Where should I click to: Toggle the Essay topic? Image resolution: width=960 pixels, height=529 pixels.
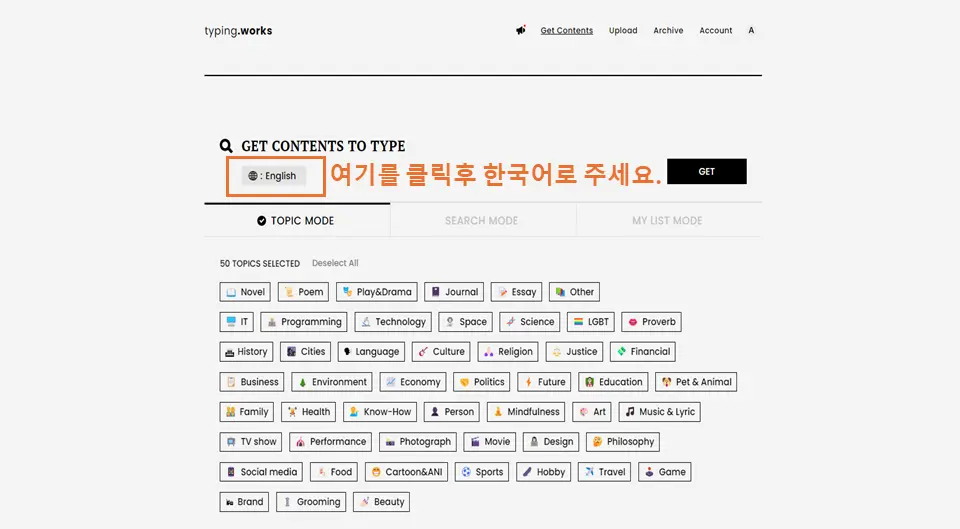516,292
